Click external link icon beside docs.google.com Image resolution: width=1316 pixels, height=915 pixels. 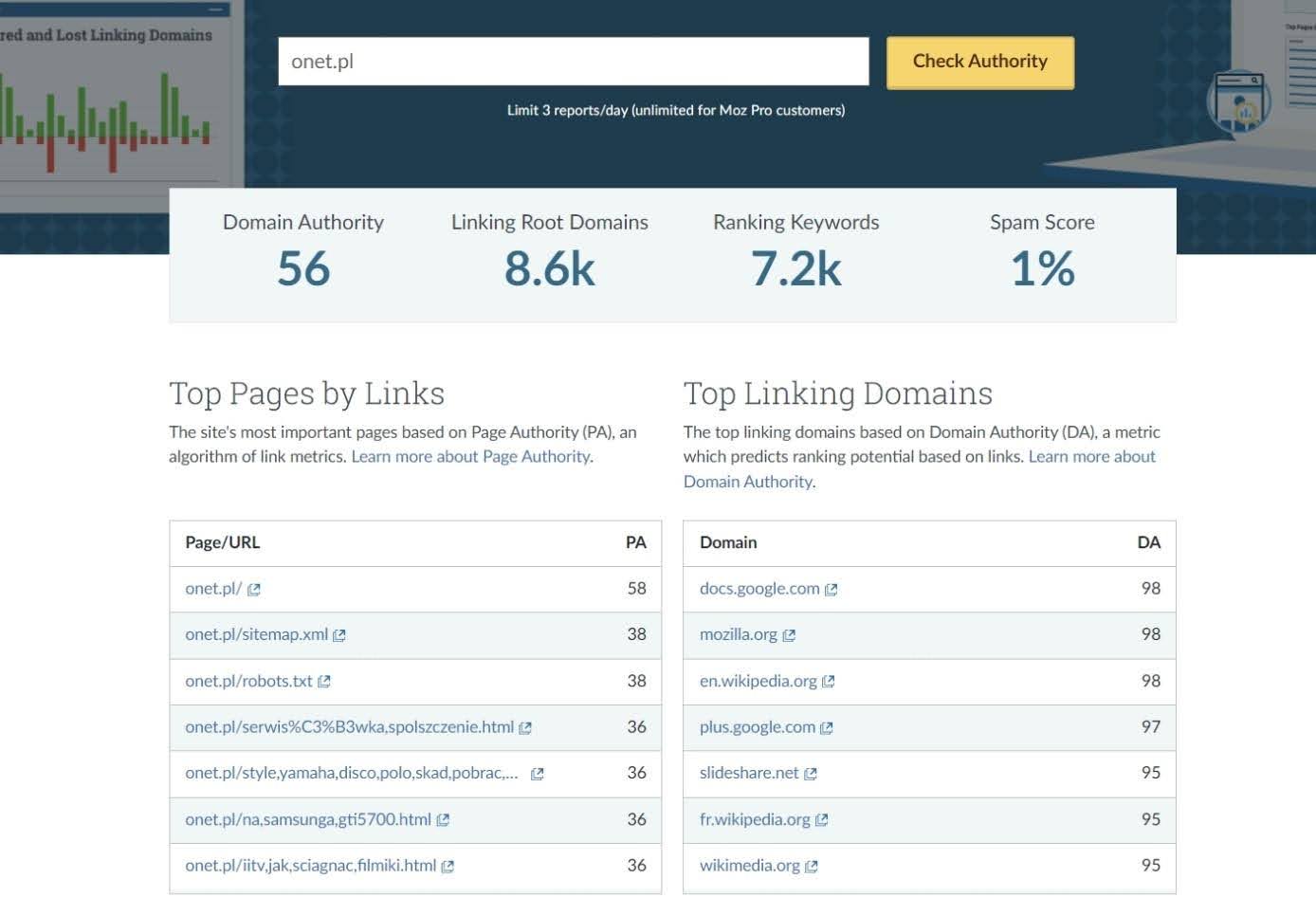coord(832,590)
